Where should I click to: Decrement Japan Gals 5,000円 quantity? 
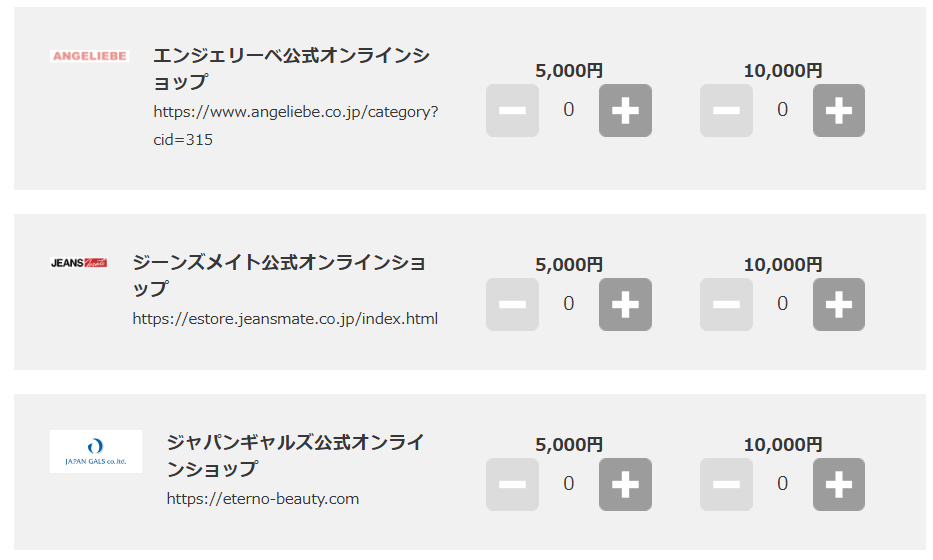point(512,485)
